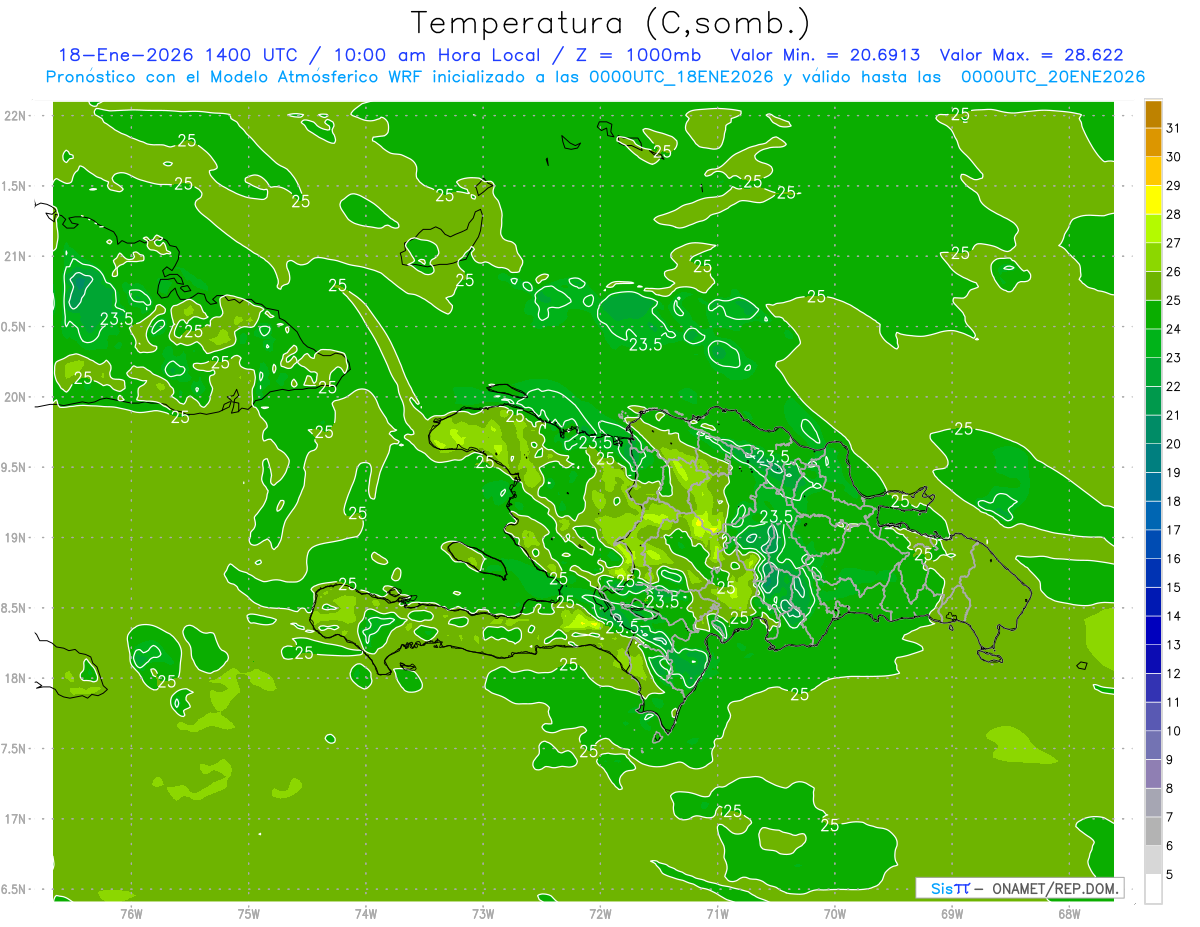The image size is (1200, 927).
Task: Click the '74W' longitude axis label
Action: [x=366, y=913]
